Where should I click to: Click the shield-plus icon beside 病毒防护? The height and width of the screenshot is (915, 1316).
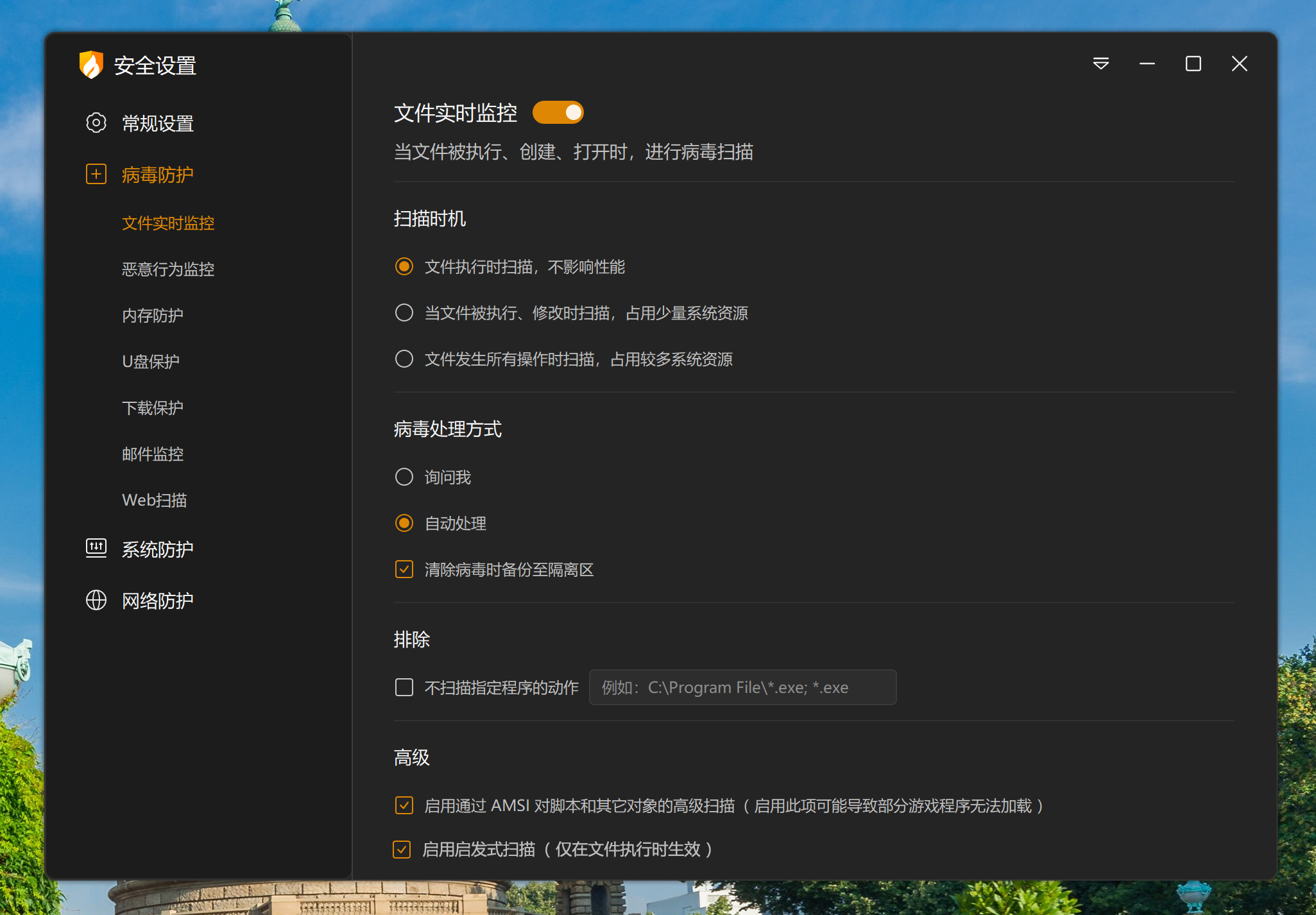[96, 174]
